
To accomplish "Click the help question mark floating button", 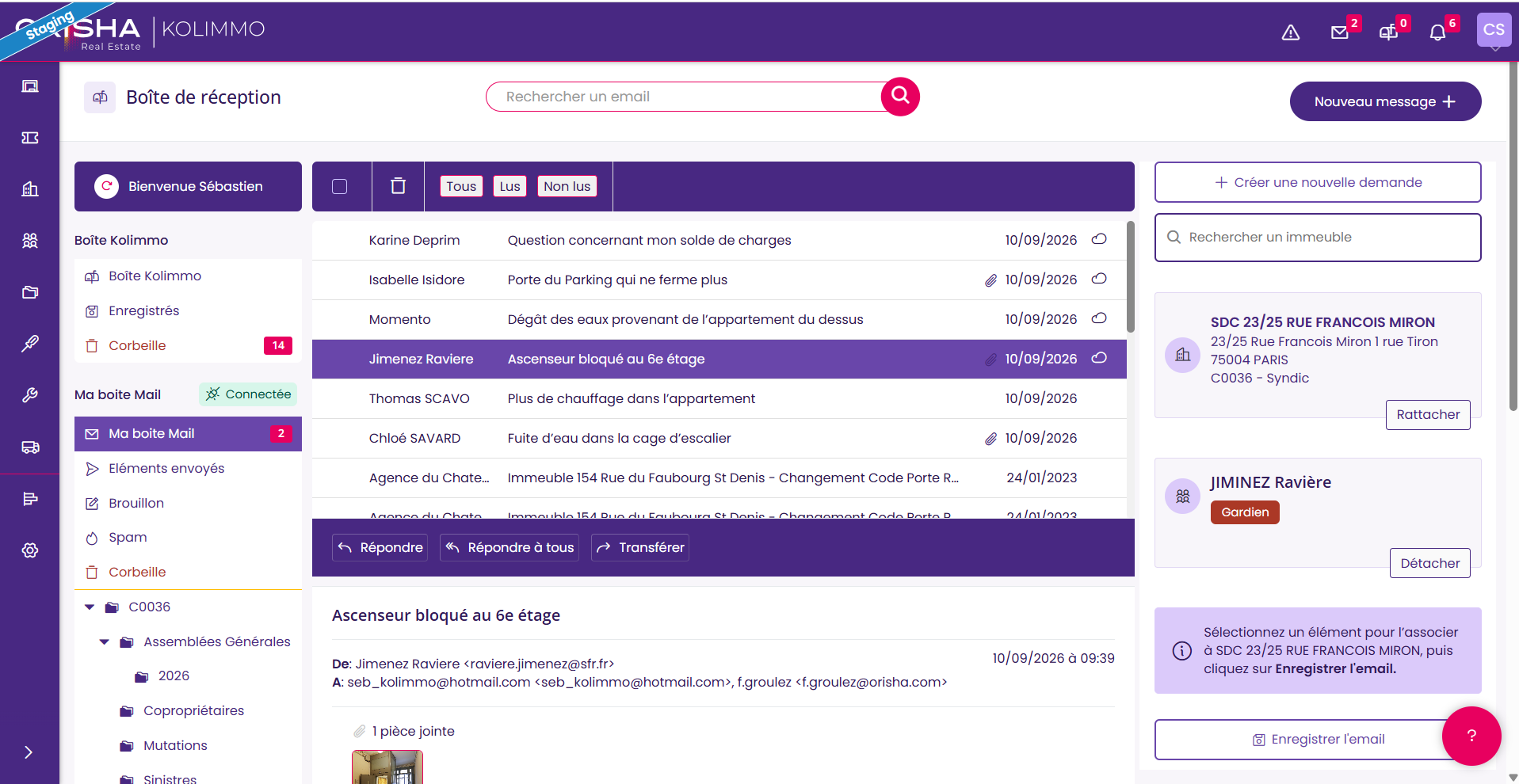I will (1471, 736).
